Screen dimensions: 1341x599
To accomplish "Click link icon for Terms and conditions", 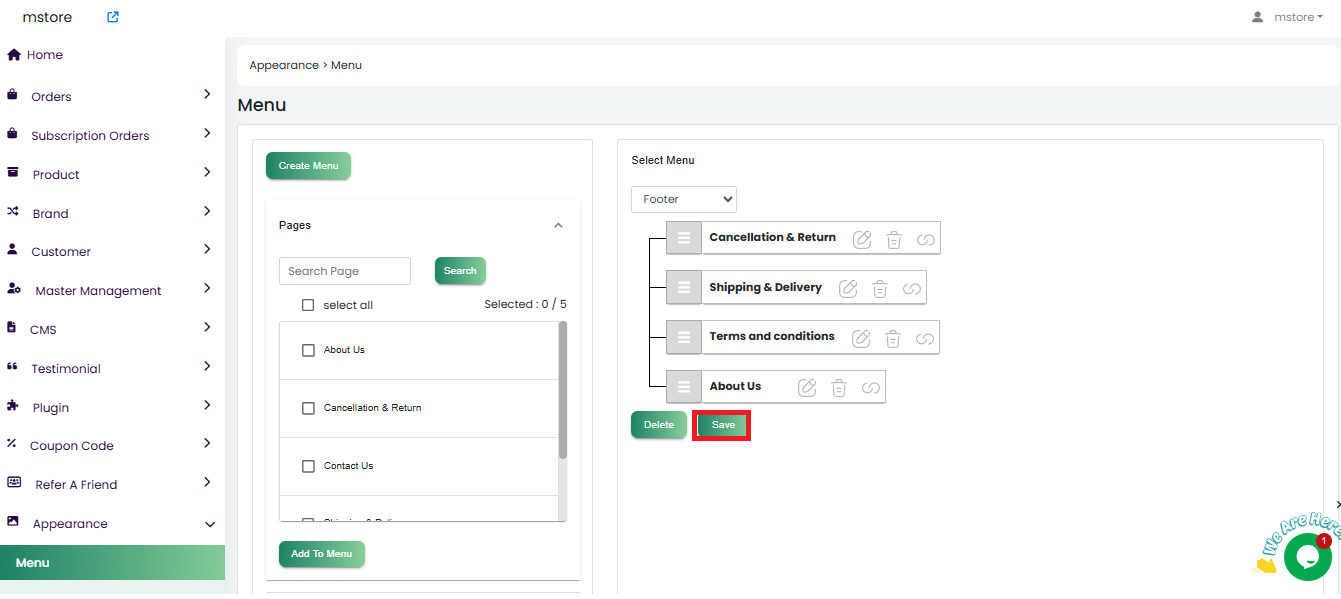I will tap(925, 339).
